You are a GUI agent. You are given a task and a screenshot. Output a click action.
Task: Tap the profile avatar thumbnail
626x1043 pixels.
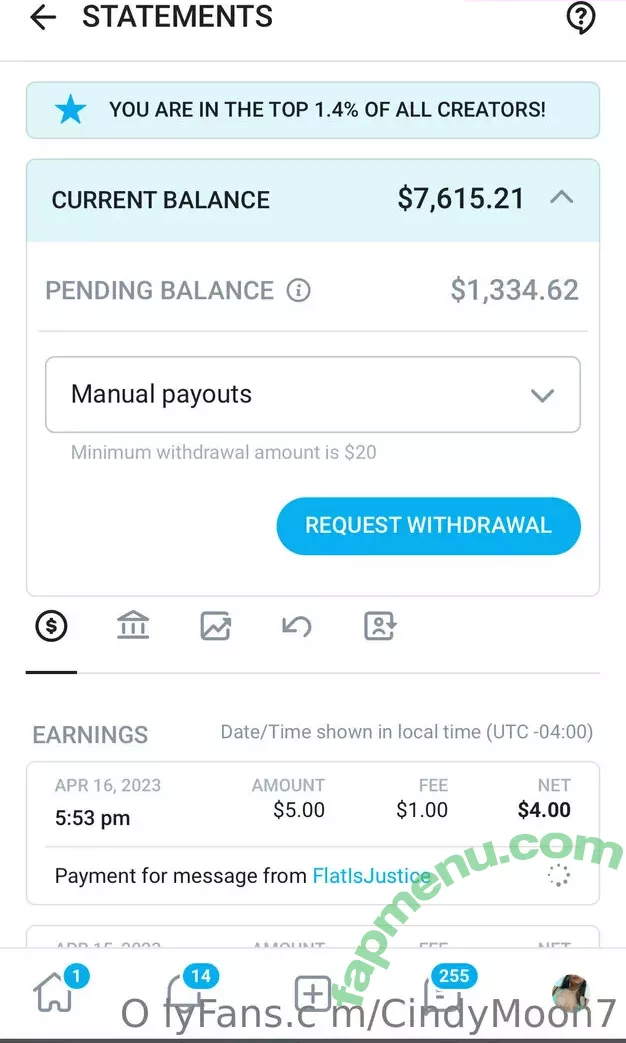(570, 993)
